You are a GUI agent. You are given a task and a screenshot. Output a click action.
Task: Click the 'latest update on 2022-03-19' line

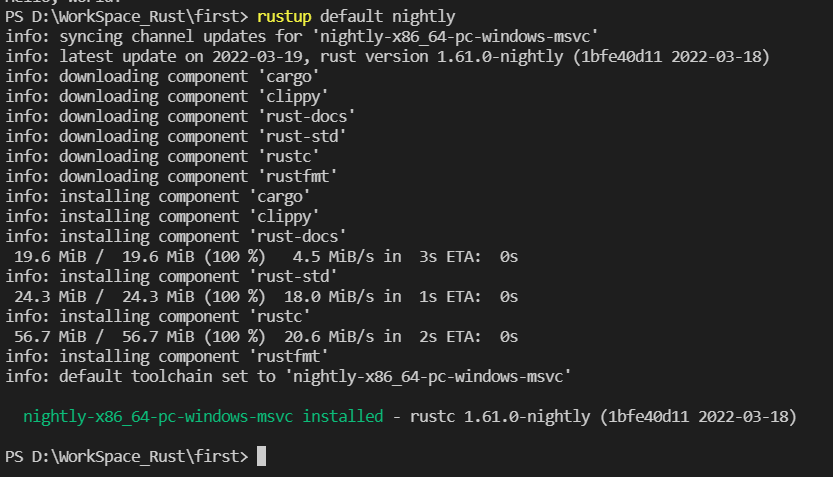[388, 56]
